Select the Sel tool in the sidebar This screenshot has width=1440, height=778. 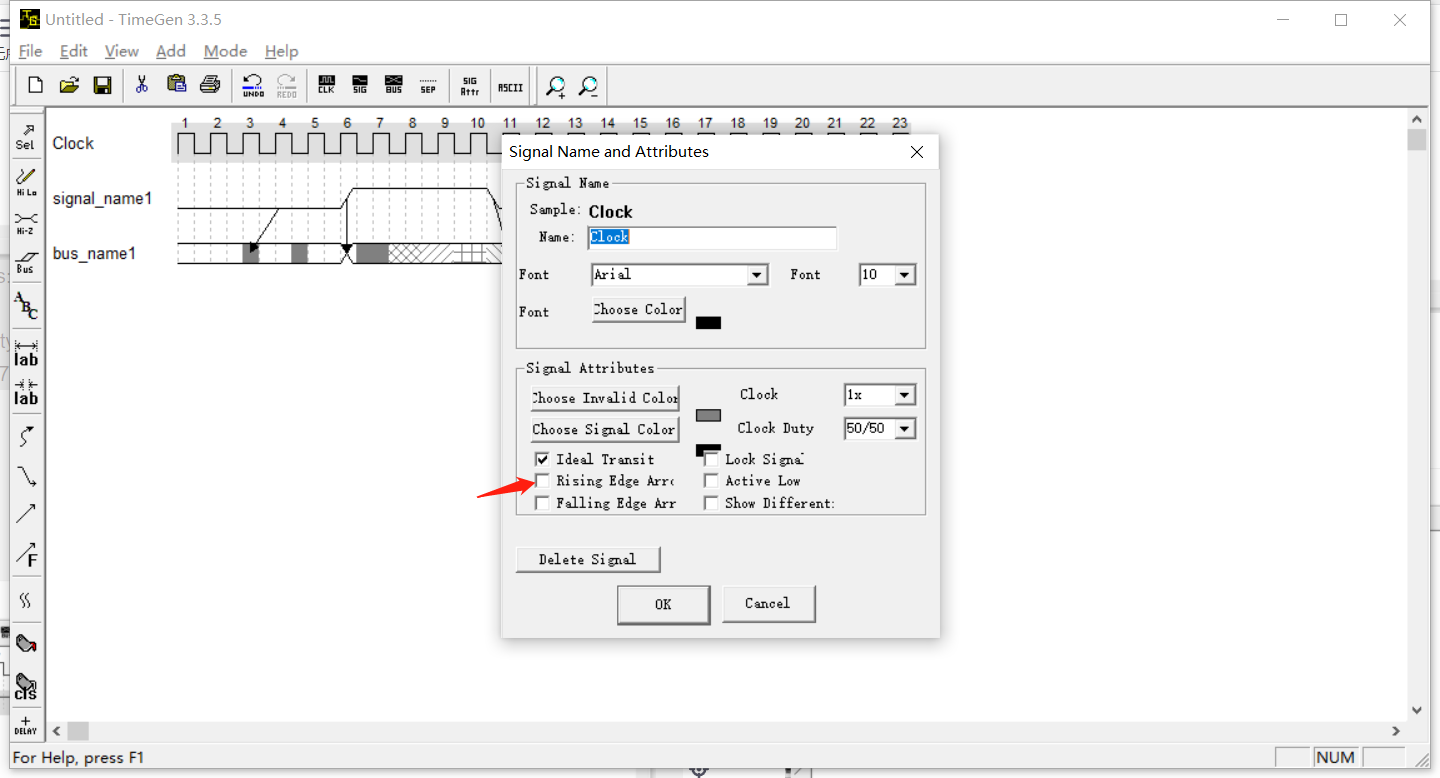tap(25, 136)
